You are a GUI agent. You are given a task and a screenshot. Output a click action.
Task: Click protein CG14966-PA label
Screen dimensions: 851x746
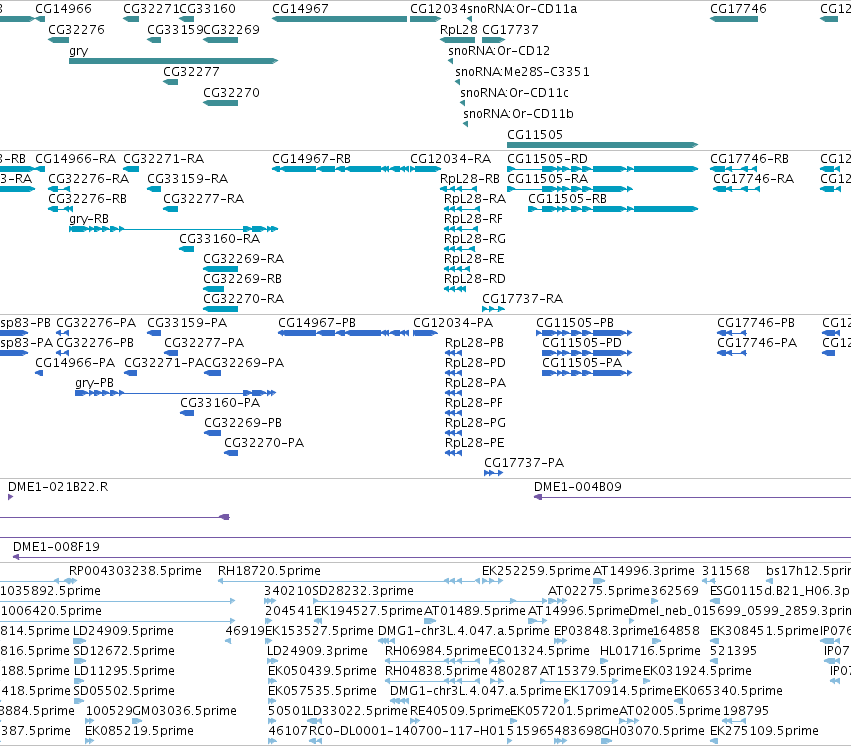click(x=75, y=364)
